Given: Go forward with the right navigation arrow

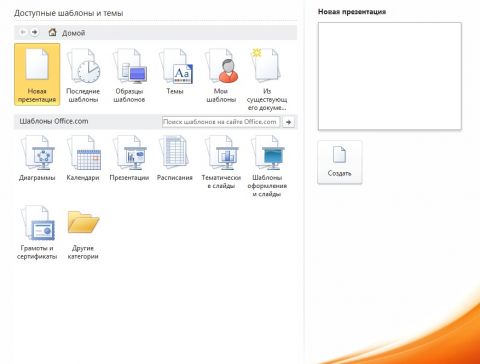Looking at the screenshot, I should 34,32.
